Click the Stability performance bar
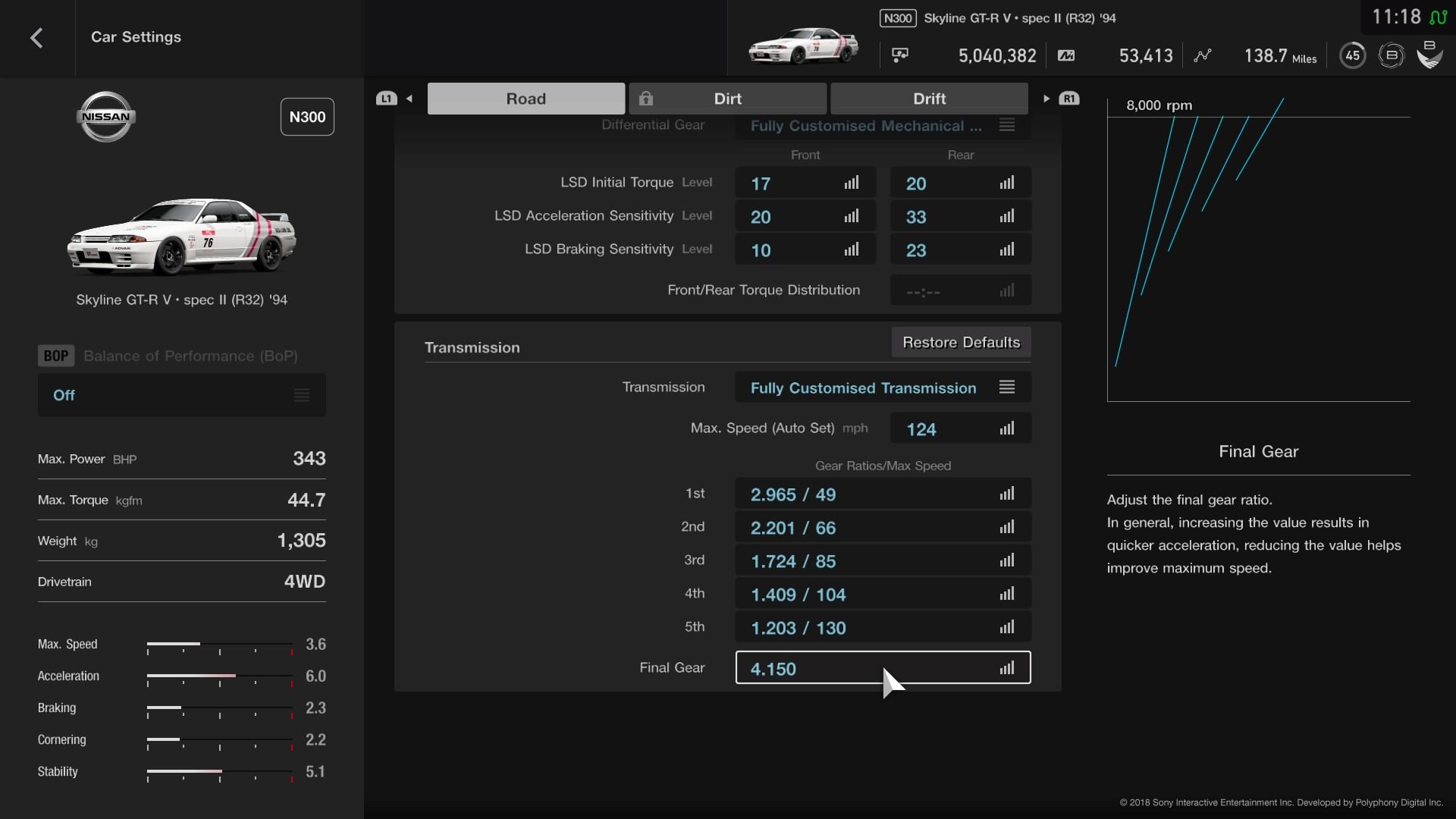The image size is (1456, 819). click(x=220, y=773)
